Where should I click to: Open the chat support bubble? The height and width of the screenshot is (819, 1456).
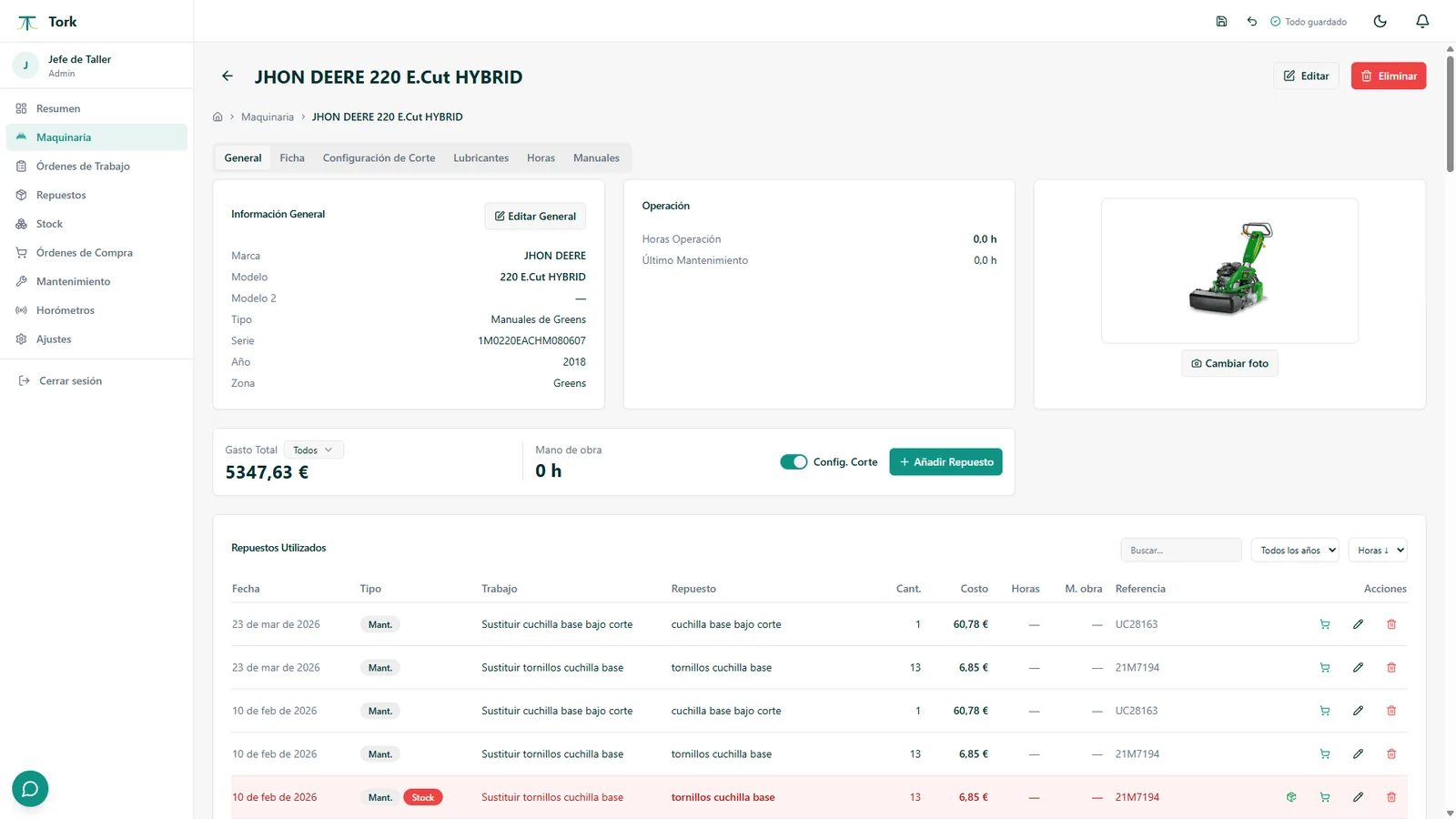tap(30, 788)
